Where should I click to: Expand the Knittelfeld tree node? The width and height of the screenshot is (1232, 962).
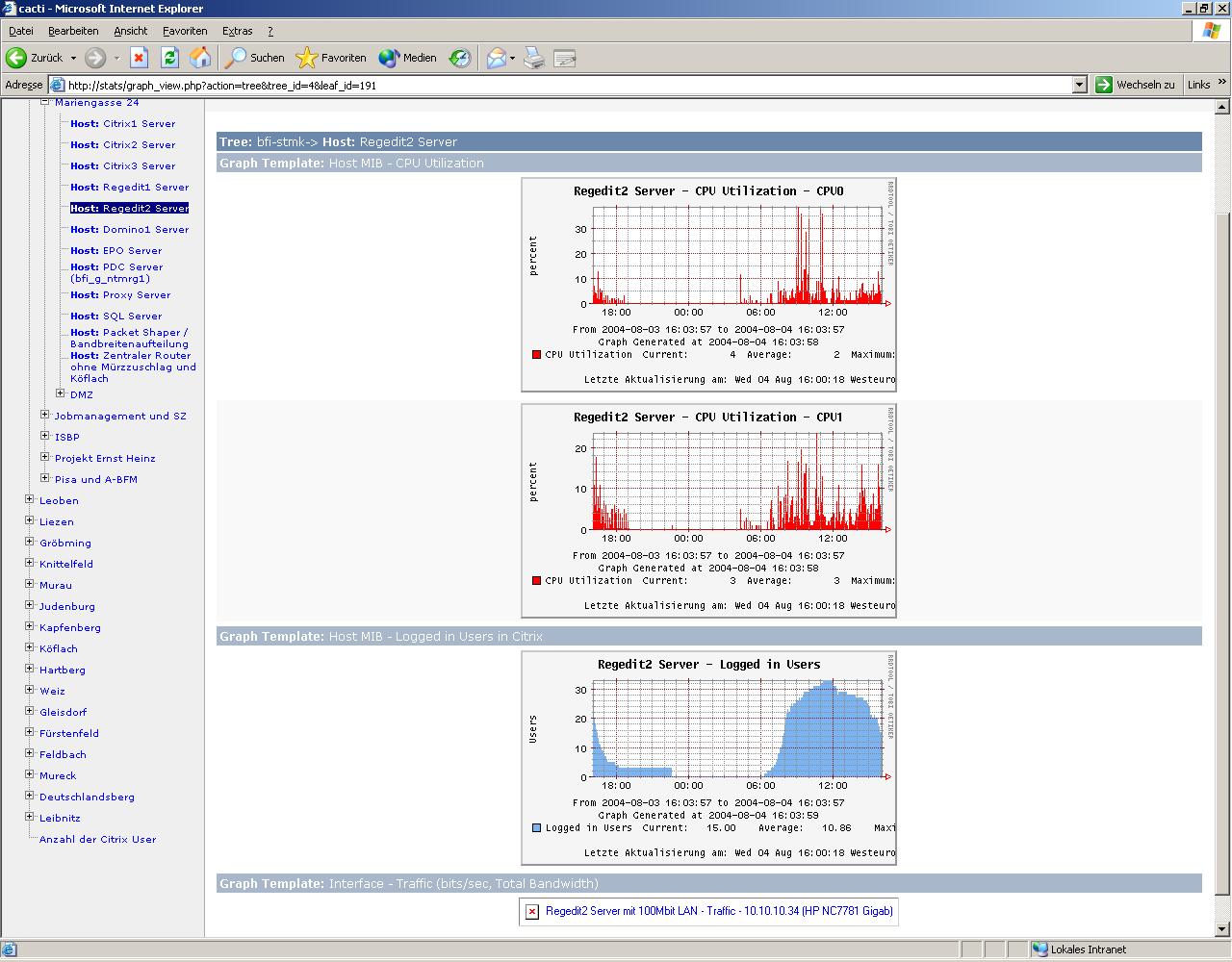(x=29, y=563)
